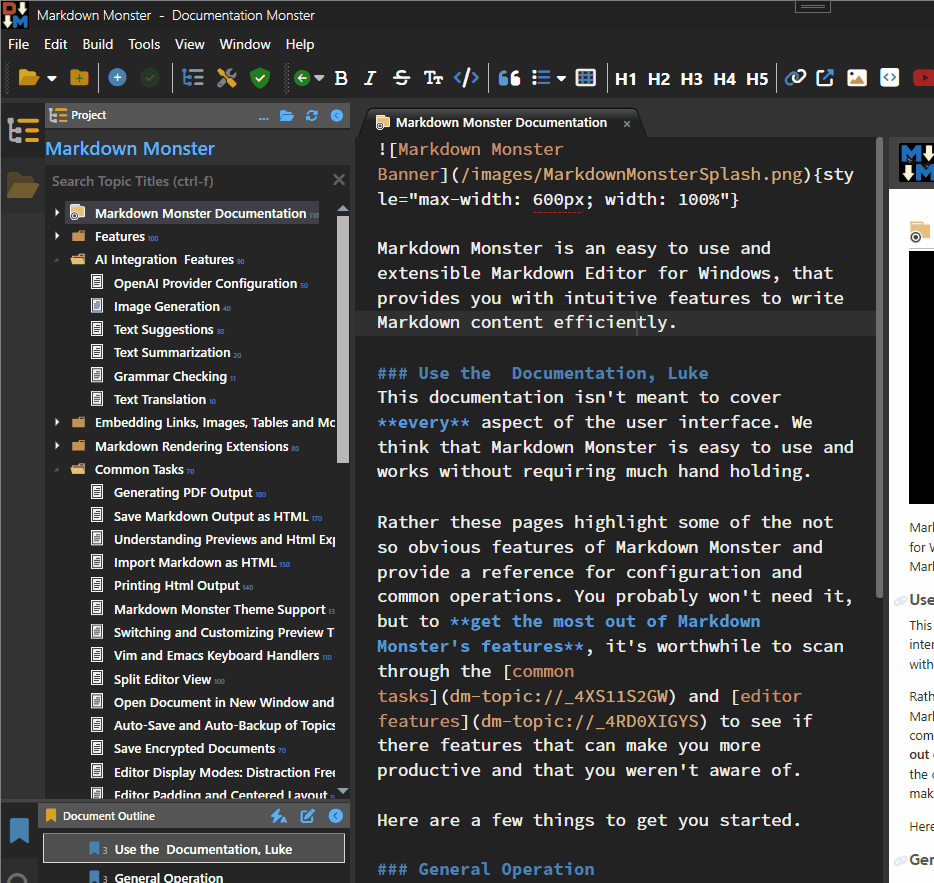Screen dimensions: 934x883
Task: Open the Build menu
Action: (x=98, y=45)
